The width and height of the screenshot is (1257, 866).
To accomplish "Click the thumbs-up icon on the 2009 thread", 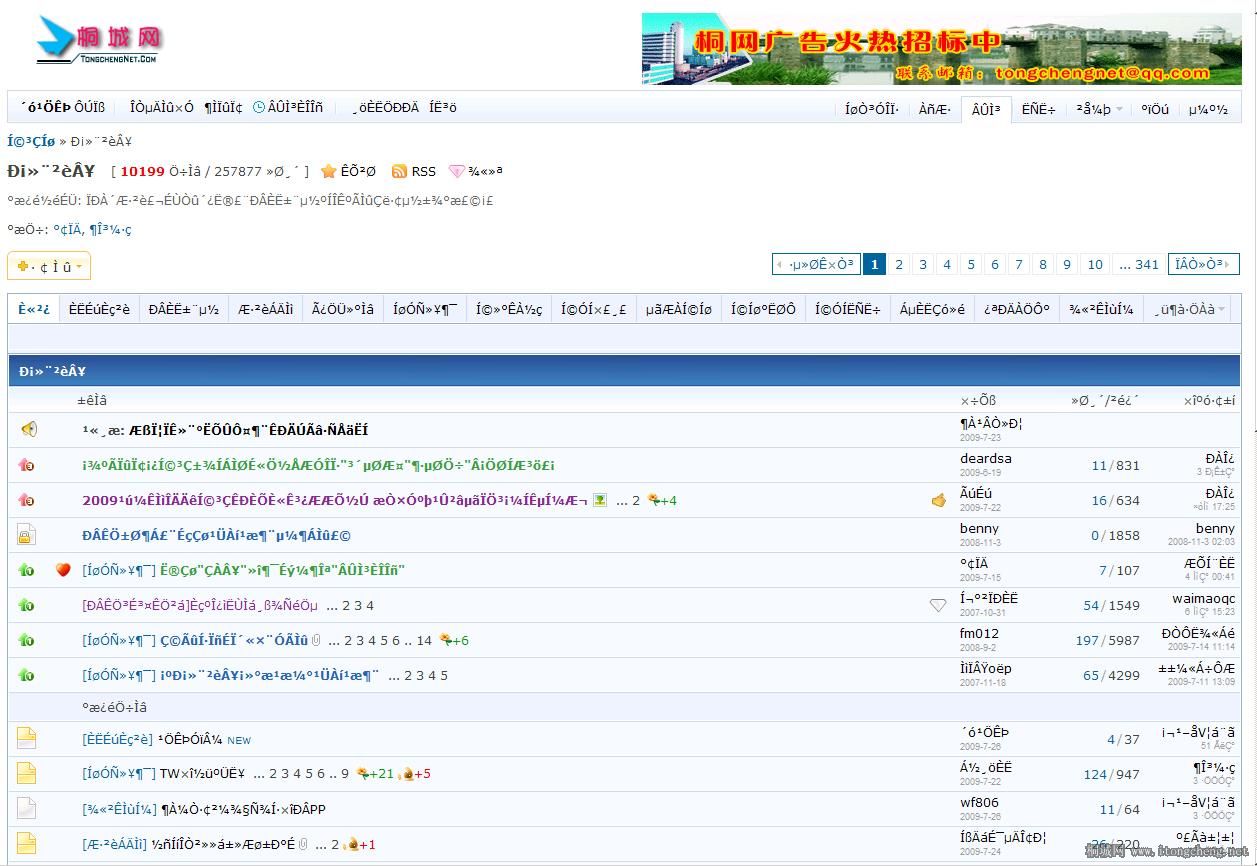I will coord(938,500).
